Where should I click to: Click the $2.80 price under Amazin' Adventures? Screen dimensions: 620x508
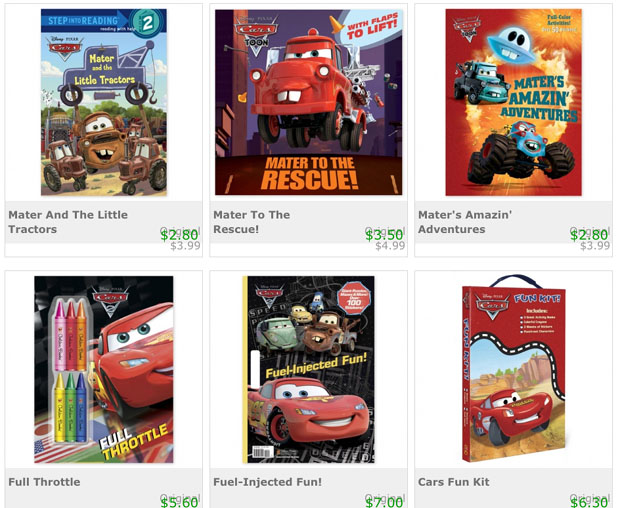589,235
